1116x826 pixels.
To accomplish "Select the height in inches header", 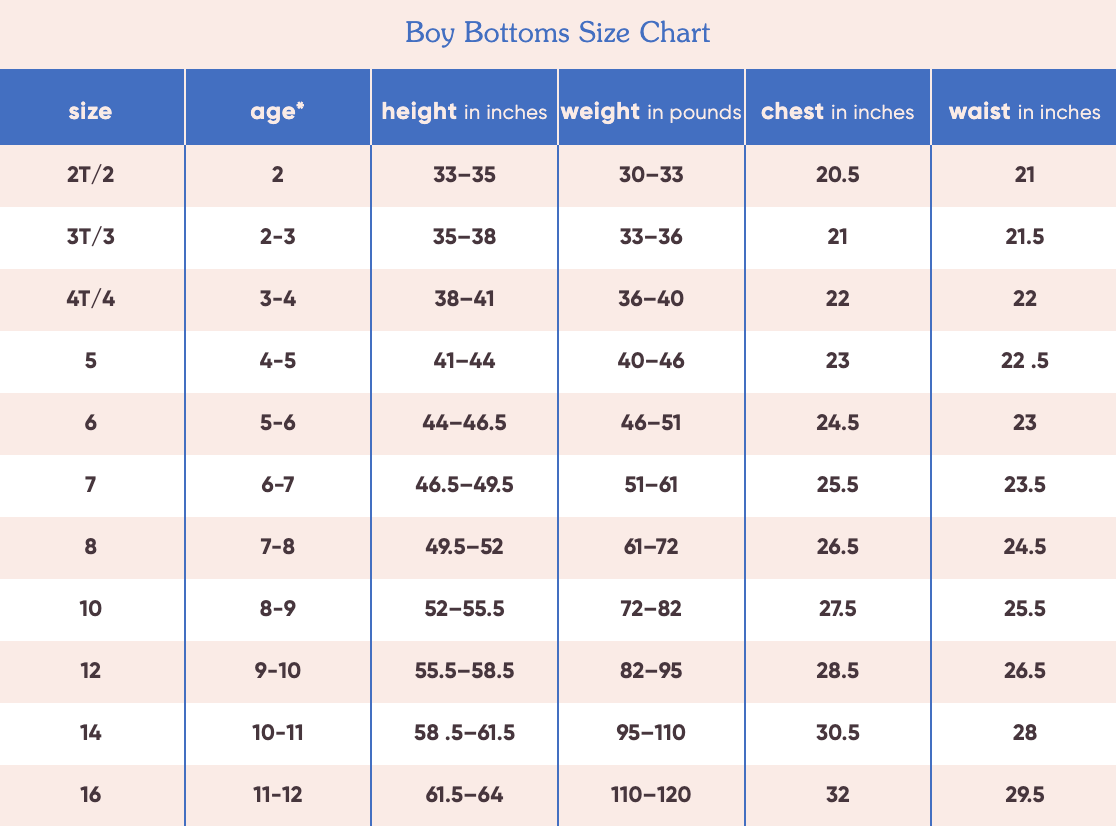I will [x=464, y=112].
